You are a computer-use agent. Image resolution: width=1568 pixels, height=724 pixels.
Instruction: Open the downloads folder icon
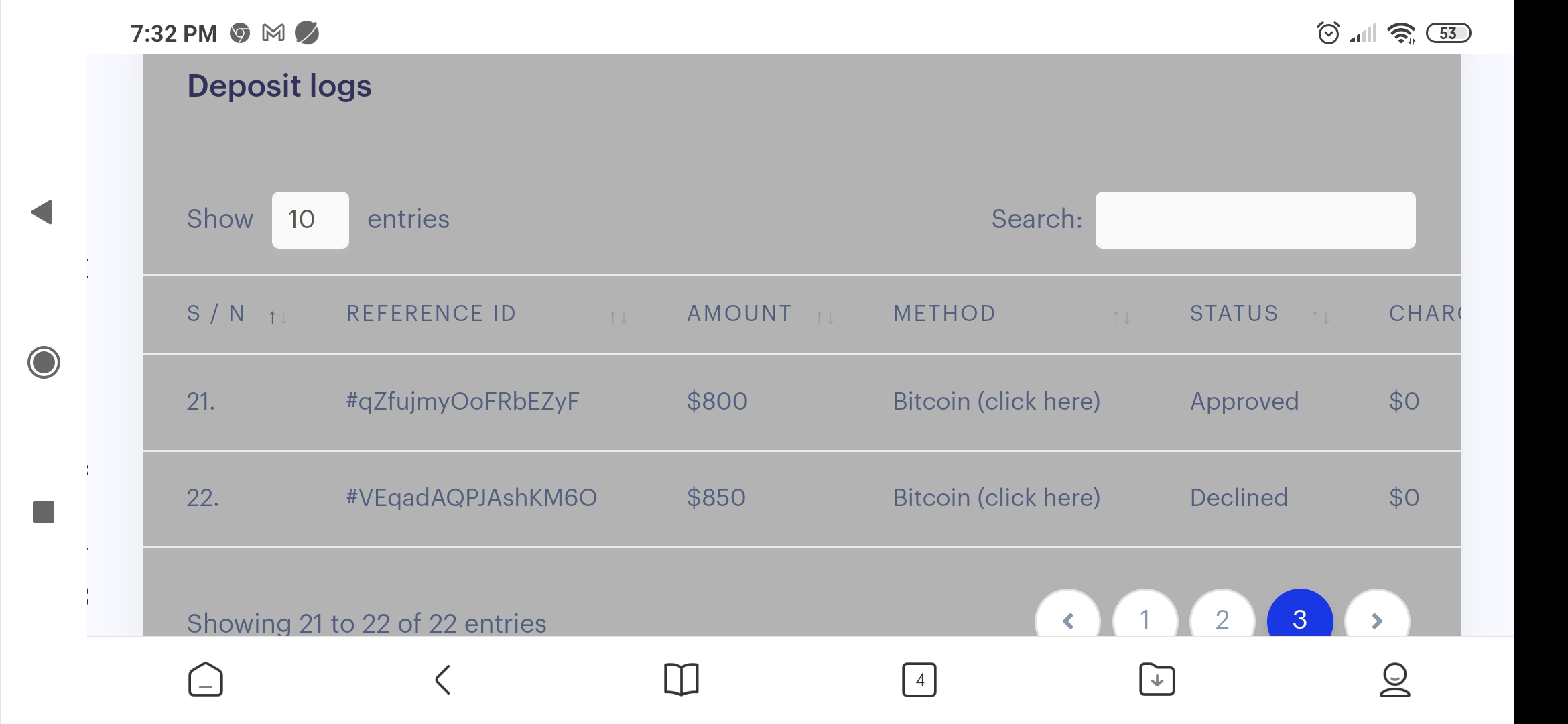pyautogui.click(x=1157, y=680)
